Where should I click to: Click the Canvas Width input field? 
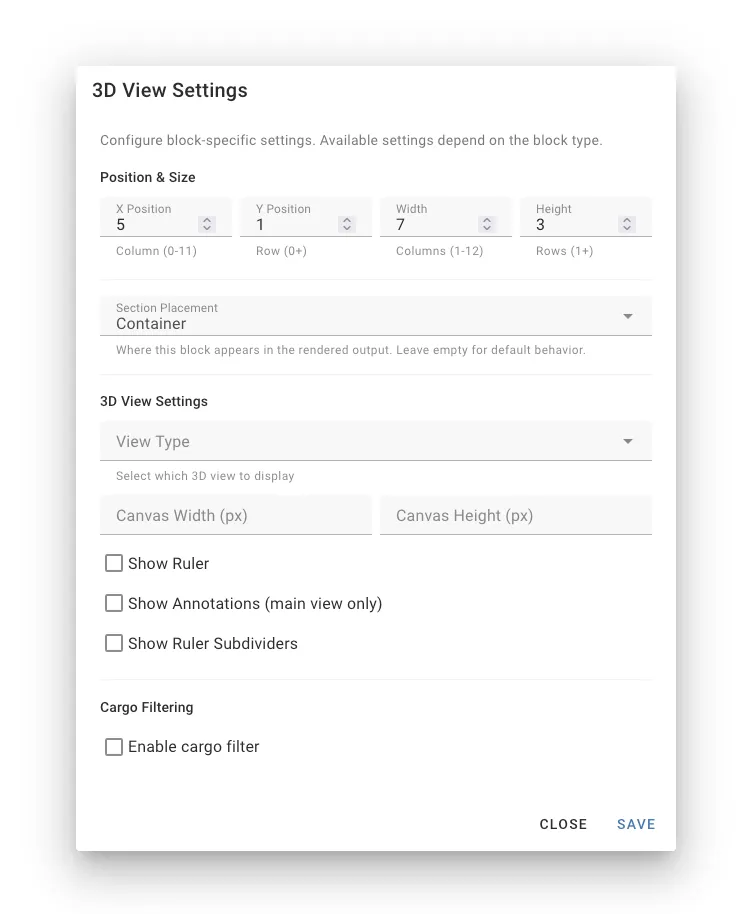pyautogui.click(x=235, y=515)
